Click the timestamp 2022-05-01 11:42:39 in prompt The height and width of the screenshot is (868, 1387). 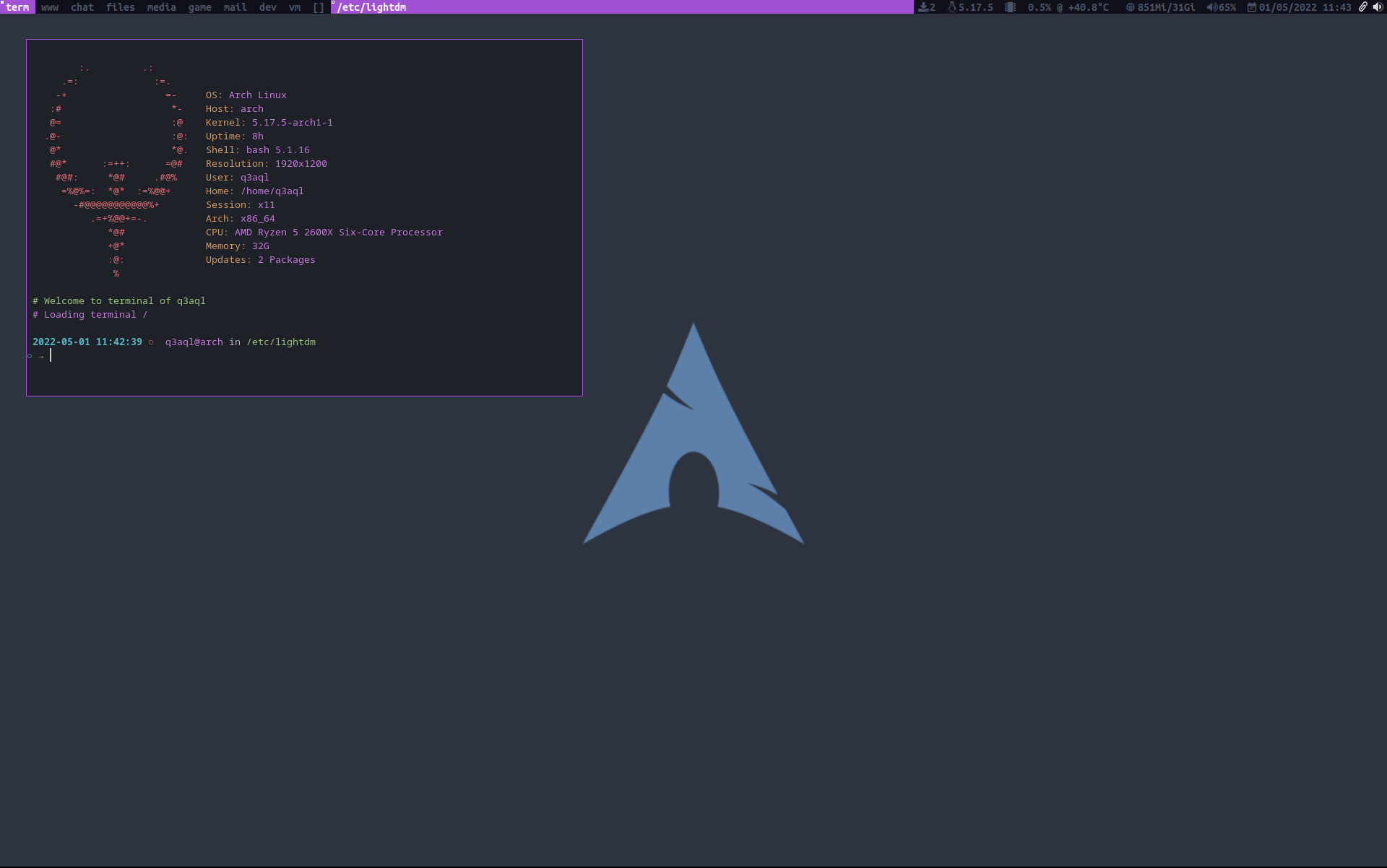(87, 342)
